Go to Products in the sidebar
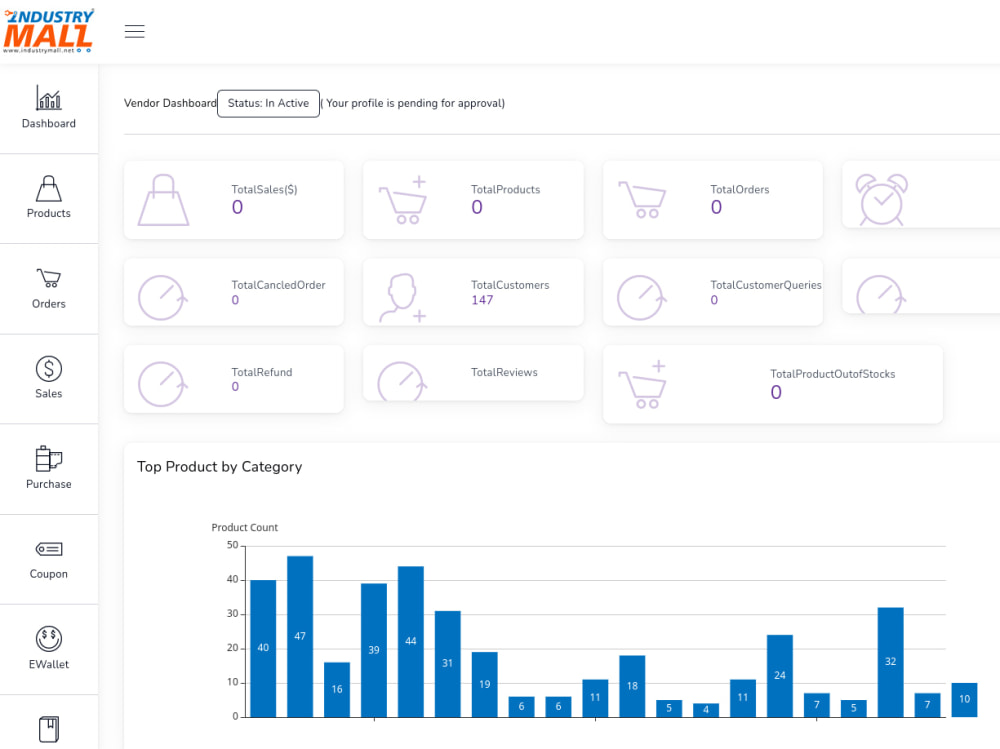1000x749 pixels. tap(48, 198)
